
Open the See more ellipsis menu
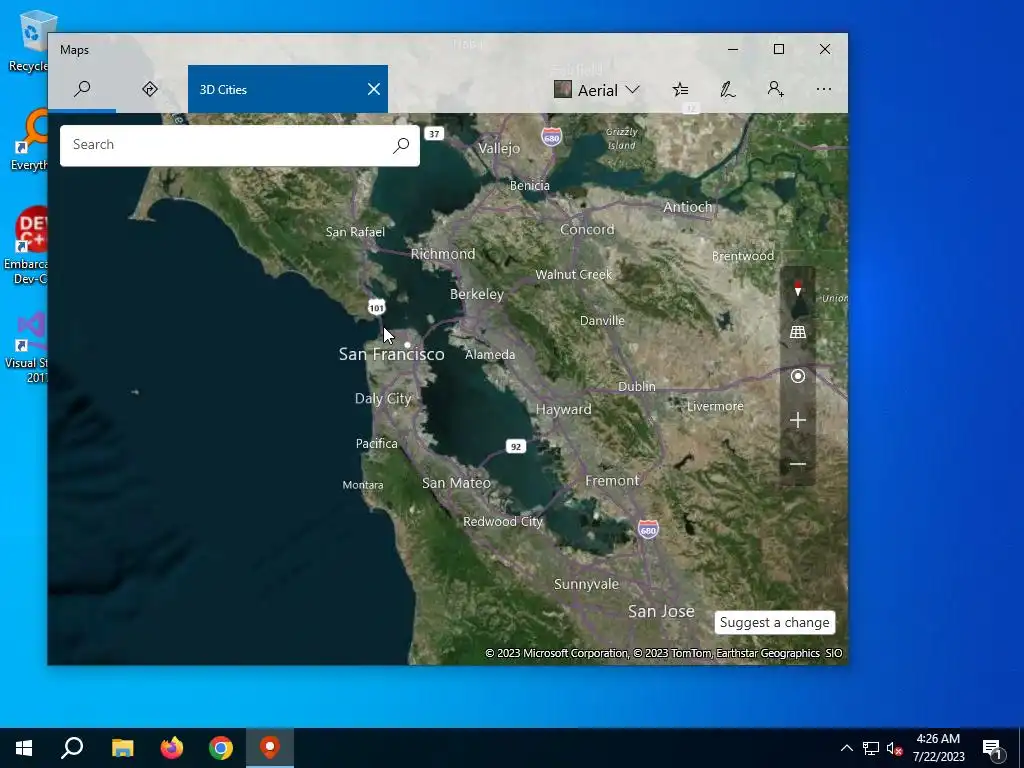(x=824, y=89)
